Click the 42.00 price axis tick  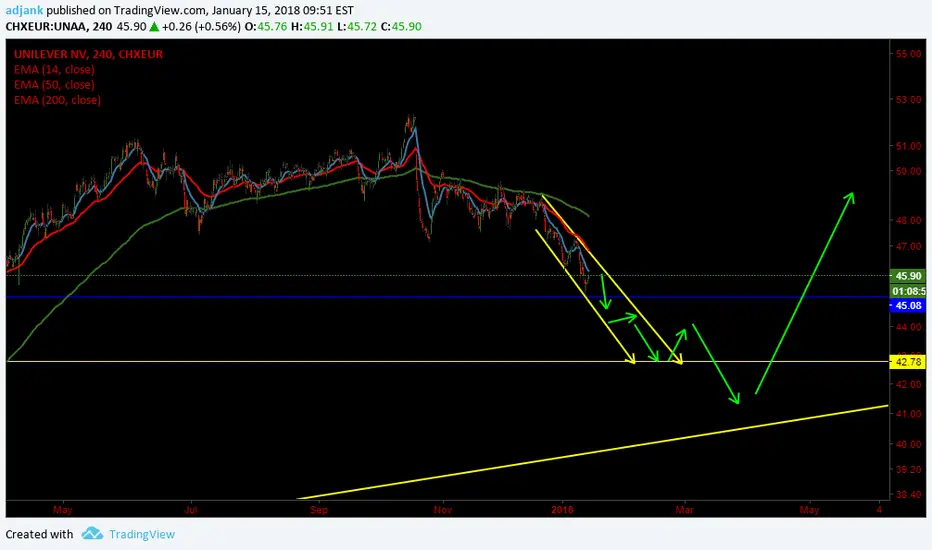pos(908,384)
